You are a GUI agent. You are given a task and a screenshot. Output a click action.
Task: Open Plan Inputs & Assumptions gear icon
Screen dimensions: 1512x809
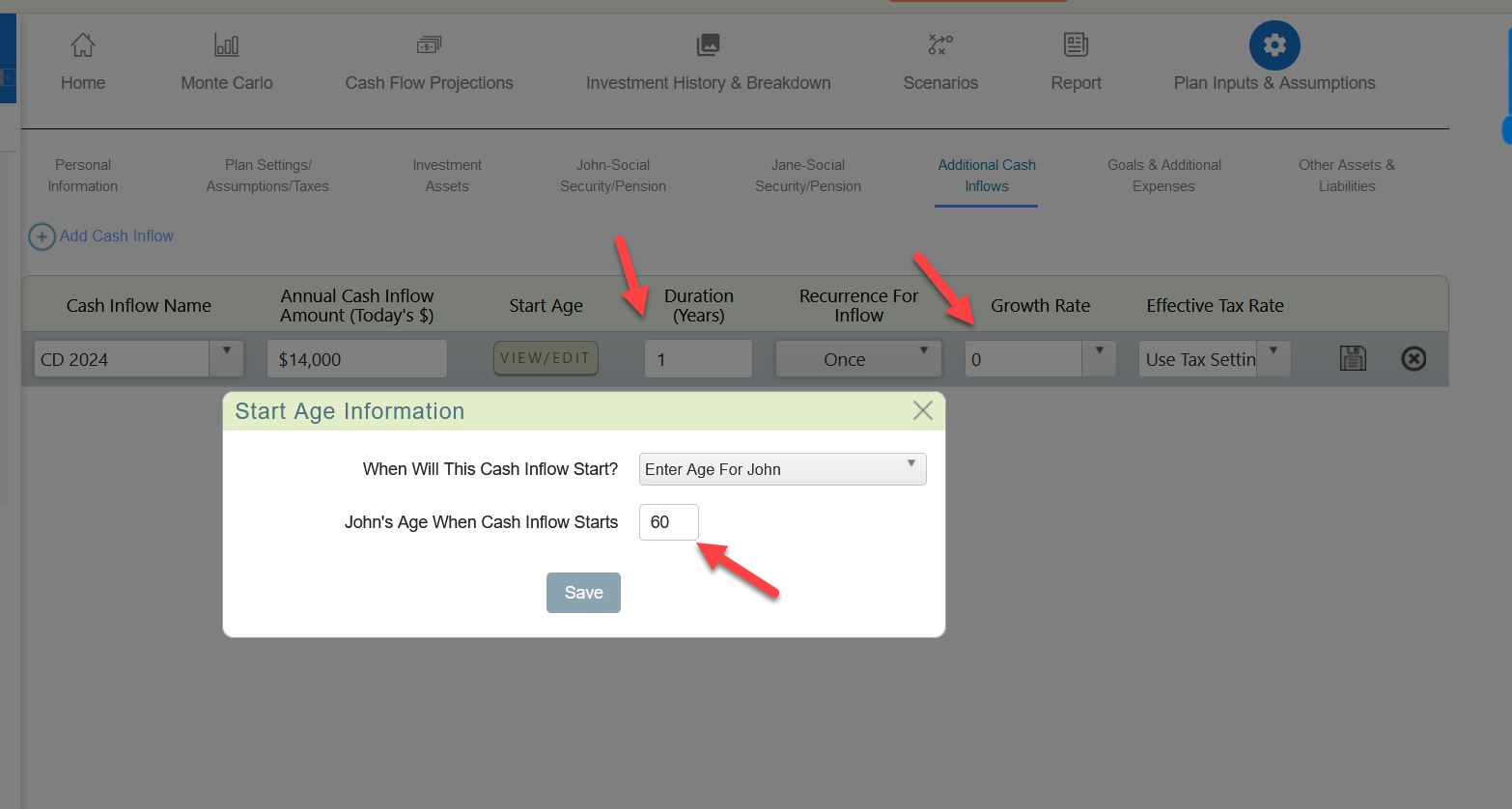tap(1274, 44)
